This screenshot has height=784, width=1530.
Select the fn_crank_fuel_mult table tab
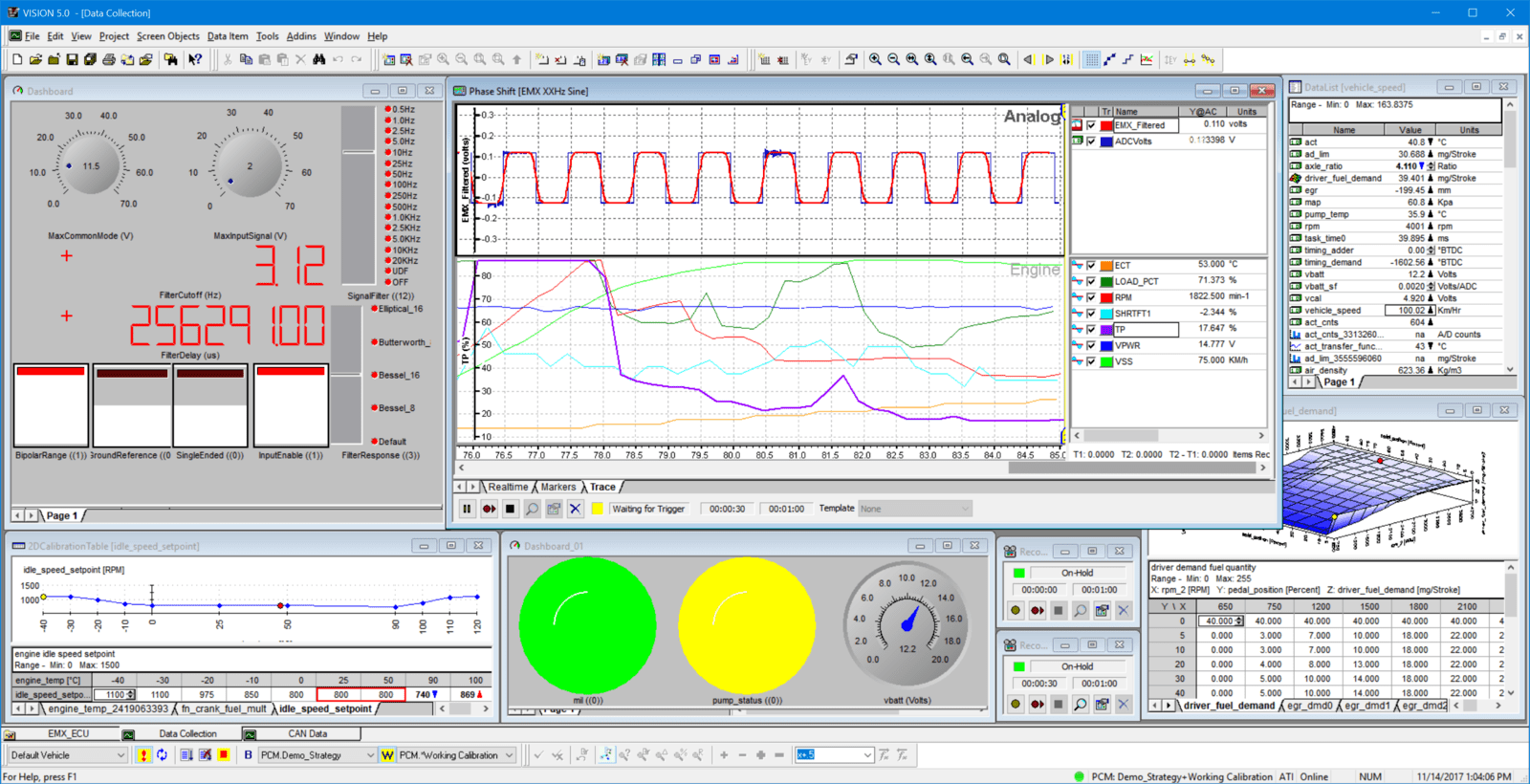224,709
